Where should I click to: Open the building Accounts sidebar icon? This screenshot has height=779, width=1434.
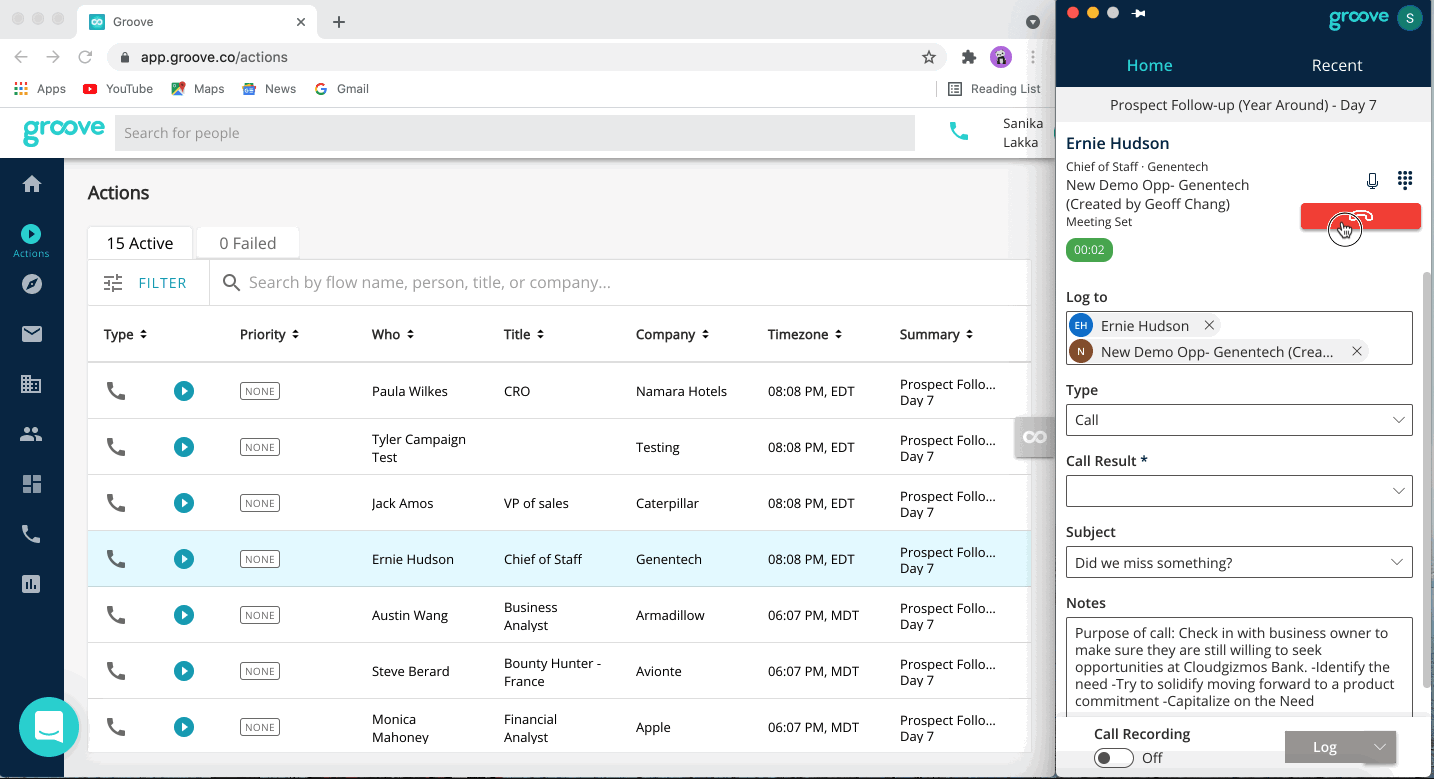(32, 384)
